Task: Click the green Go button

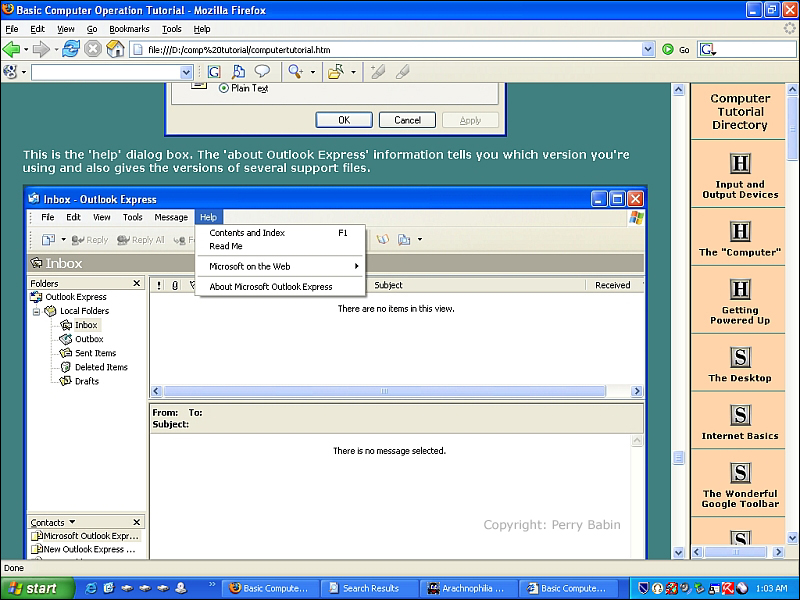Action: 676,49
